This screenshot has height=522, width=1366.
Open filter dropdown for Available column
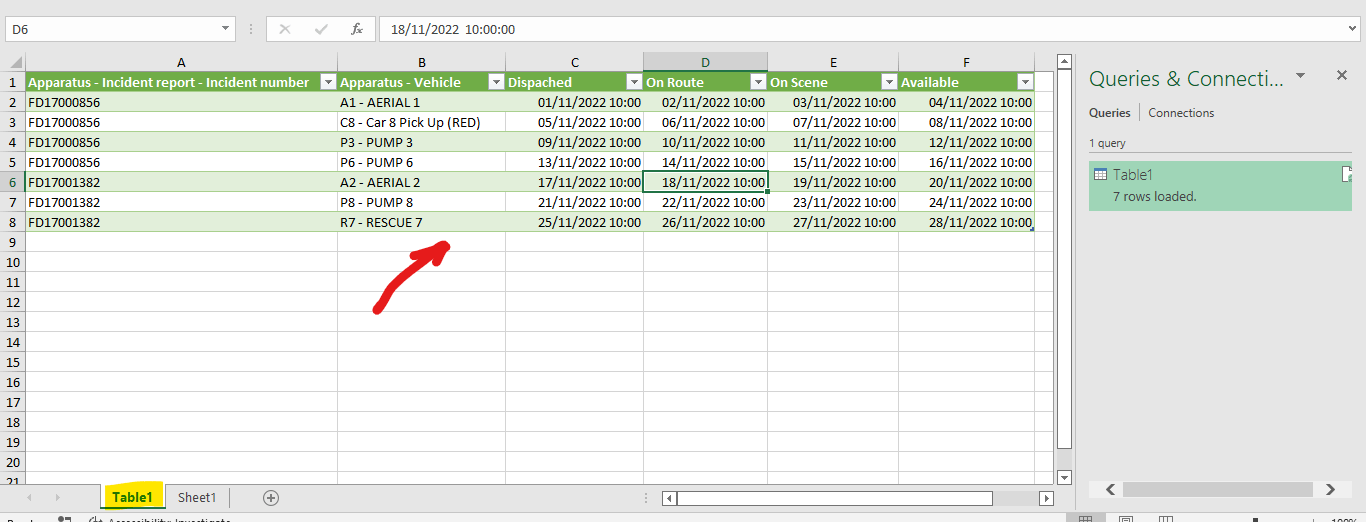(1024, 82)
